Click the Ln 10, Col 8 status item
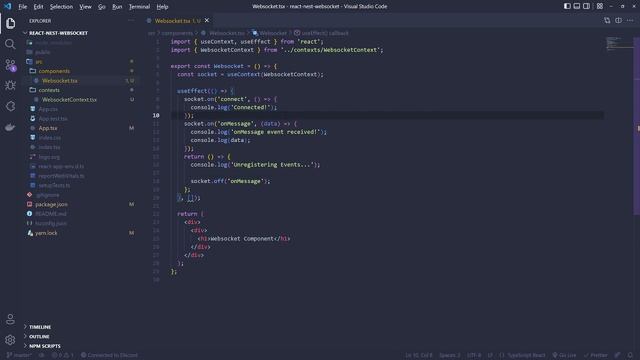This screenshot has height=360, width=640. (418, 355)
